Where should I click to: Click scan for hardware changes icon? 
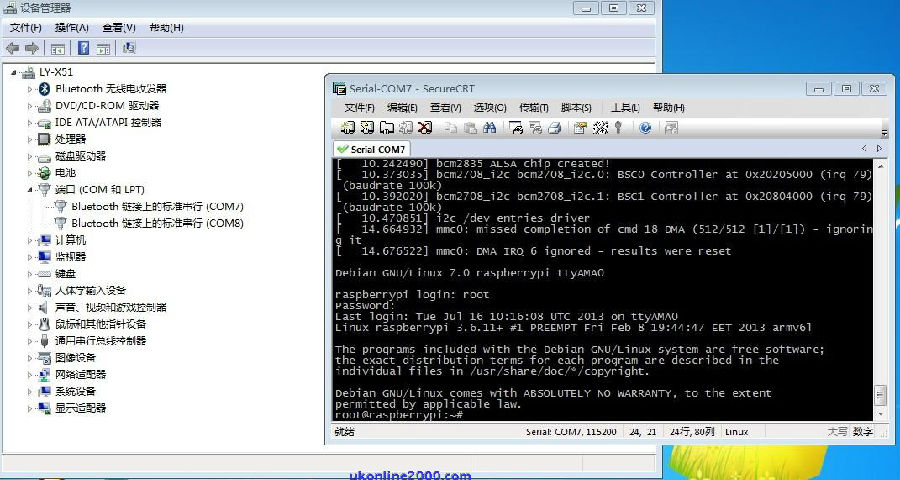click(129, 48)
